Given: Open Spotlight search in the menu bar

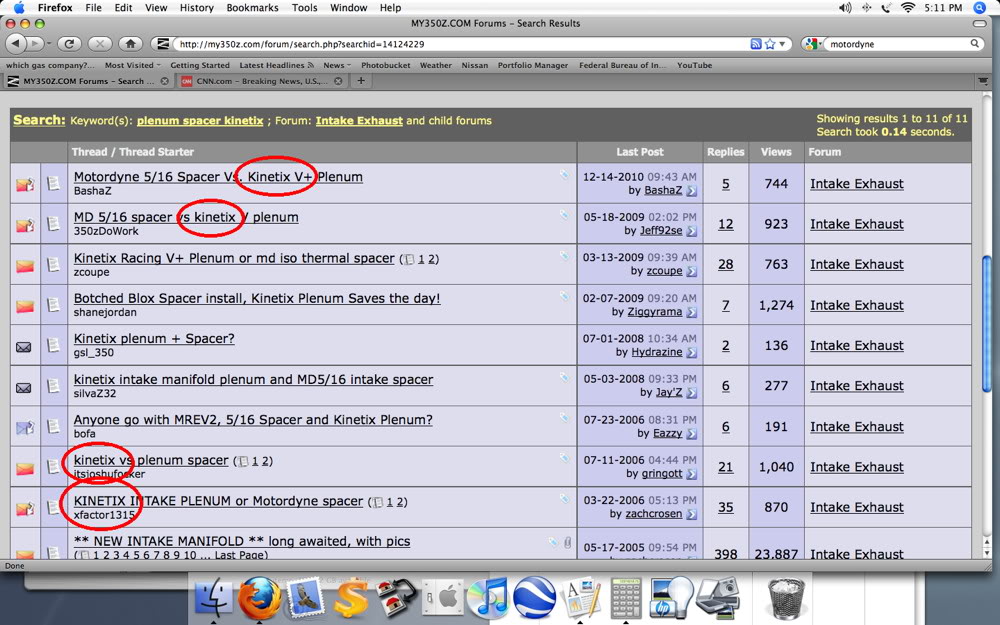Looking at the screenshot, I should [x=980, y=8].
